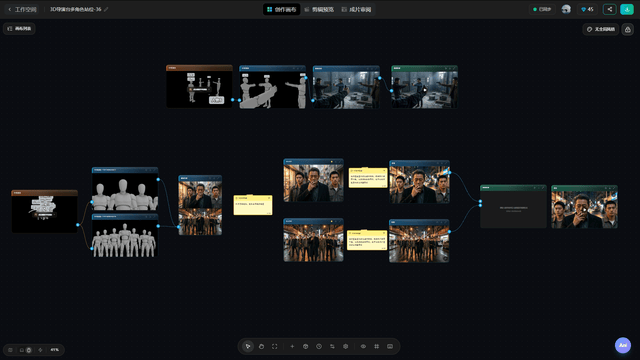This screenshot has height=360, width=640.
Task: Click the tag button beside the upload icon
Action: click(601, 29)
